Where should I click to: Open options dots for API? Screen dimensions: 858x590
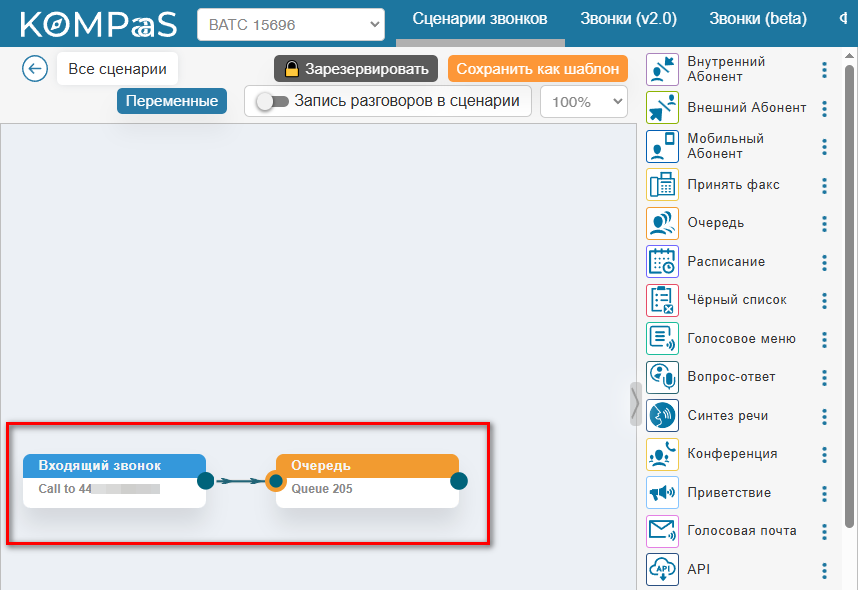[x=824, y=571]
